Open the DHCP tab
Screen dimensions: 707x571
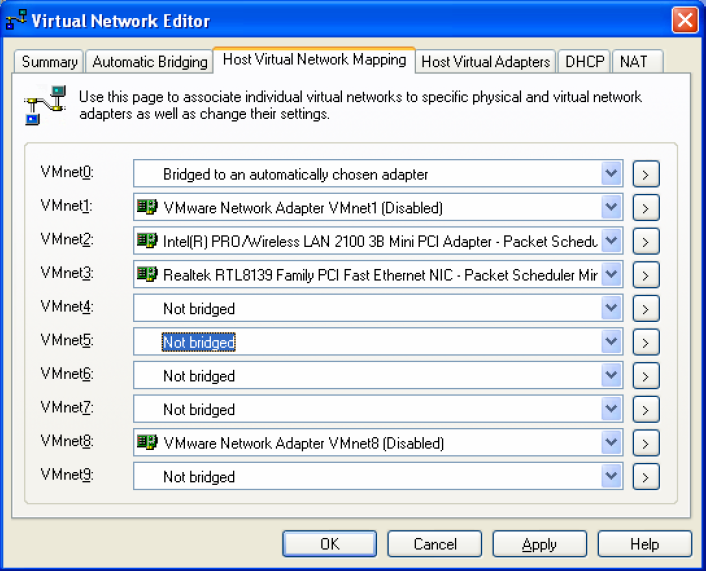(584, 61)
